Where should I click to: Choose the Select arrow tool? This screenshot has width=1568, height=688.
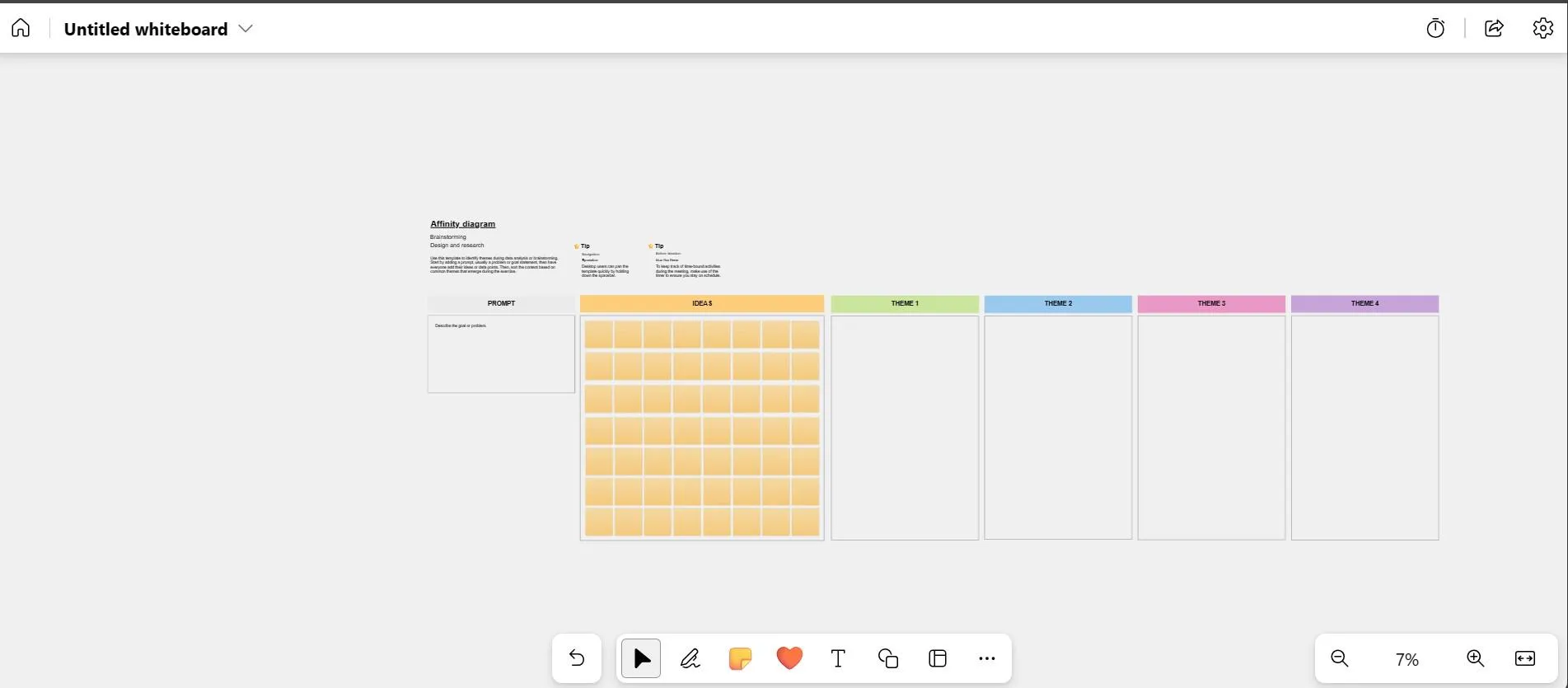(x=641, y=658)
